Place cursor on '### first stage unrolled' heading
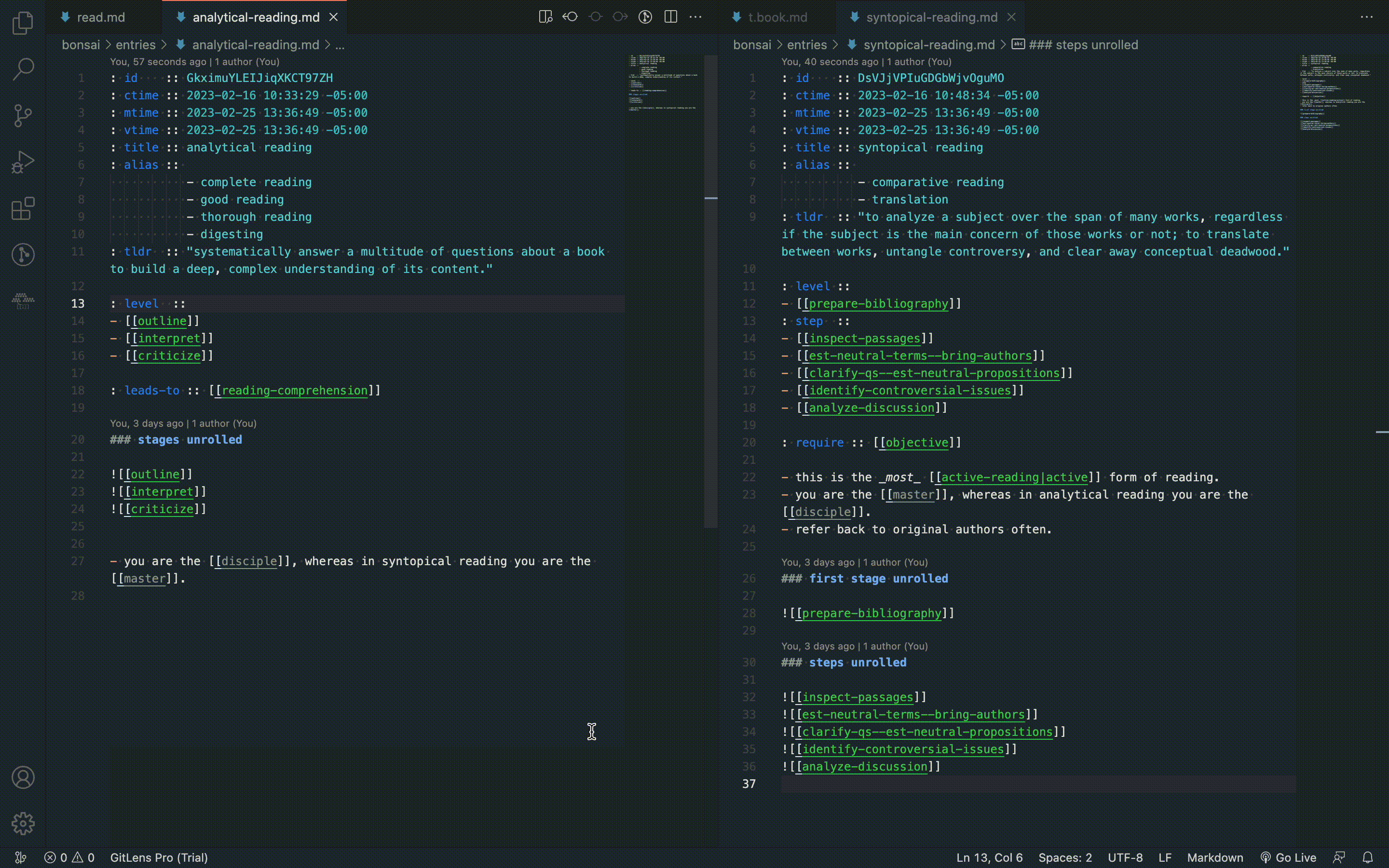Viewport: 1389px width, 868px height. (x=864, y=579)
